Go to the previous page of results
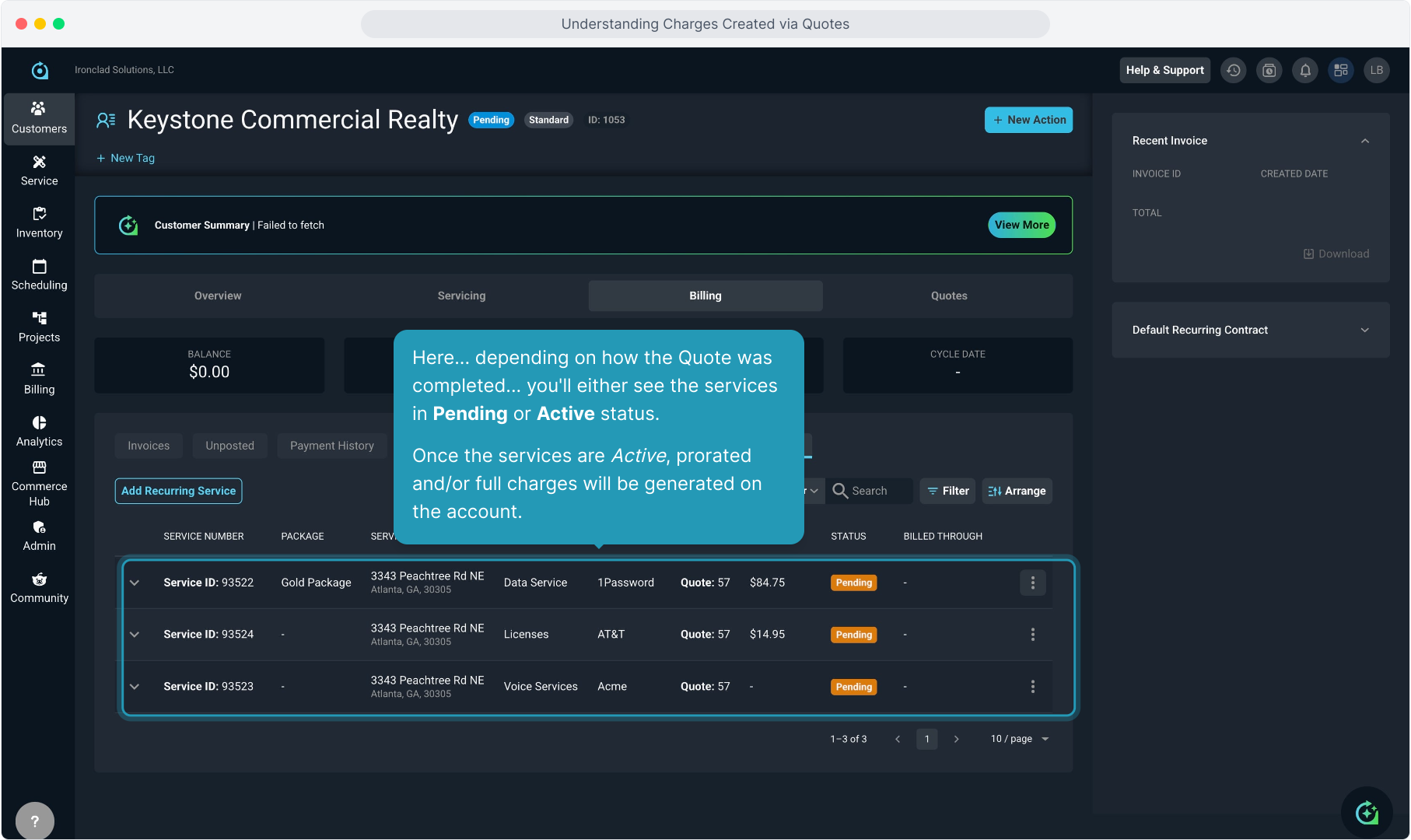 (x=898, y=739)
